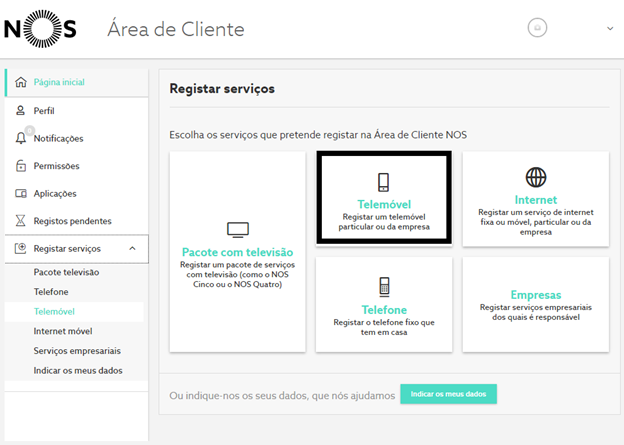Click the TV icon on Pacote com televisão card
The height and width of the screenshot is (445, 624).
point(238,230)
